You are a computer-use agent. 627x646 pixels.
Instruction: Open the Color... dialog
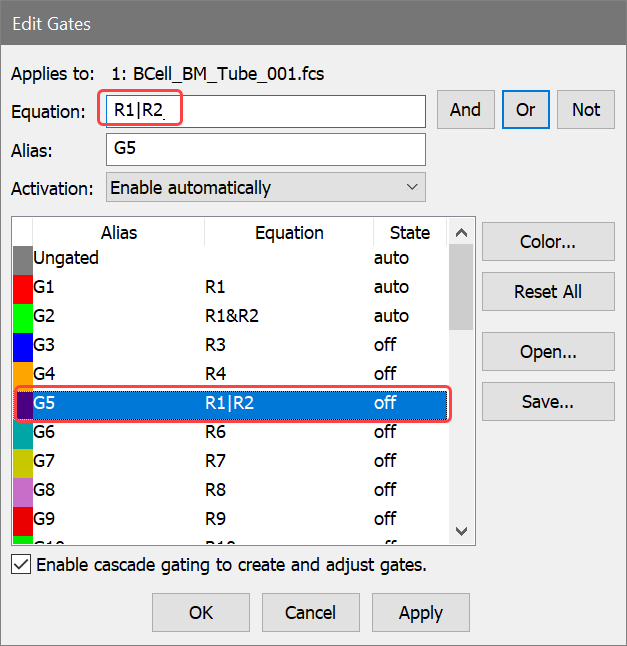coord(548,241)
